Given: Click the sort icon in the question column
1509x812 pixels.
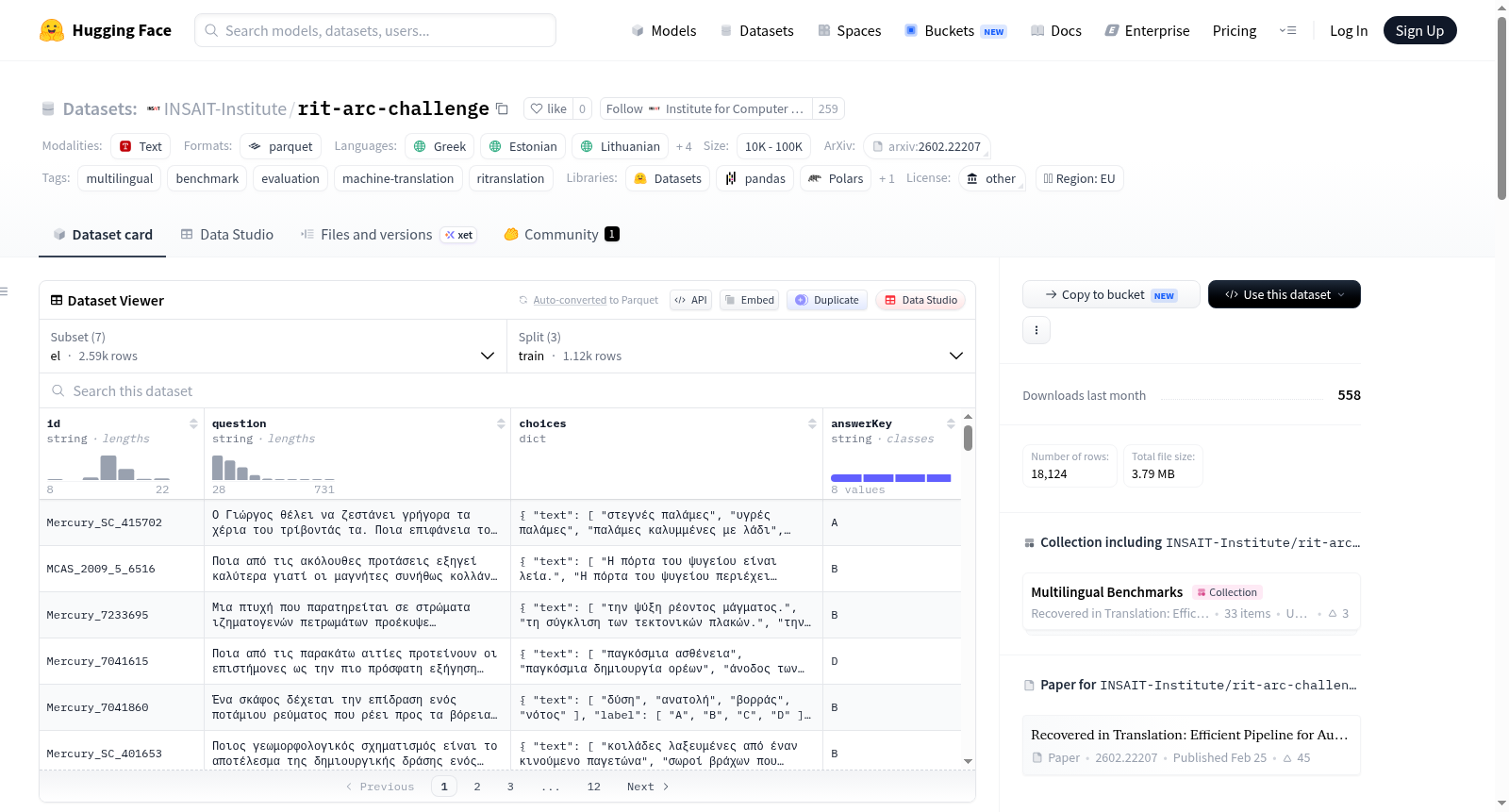Looking at the screenshot, I should 501,423.
